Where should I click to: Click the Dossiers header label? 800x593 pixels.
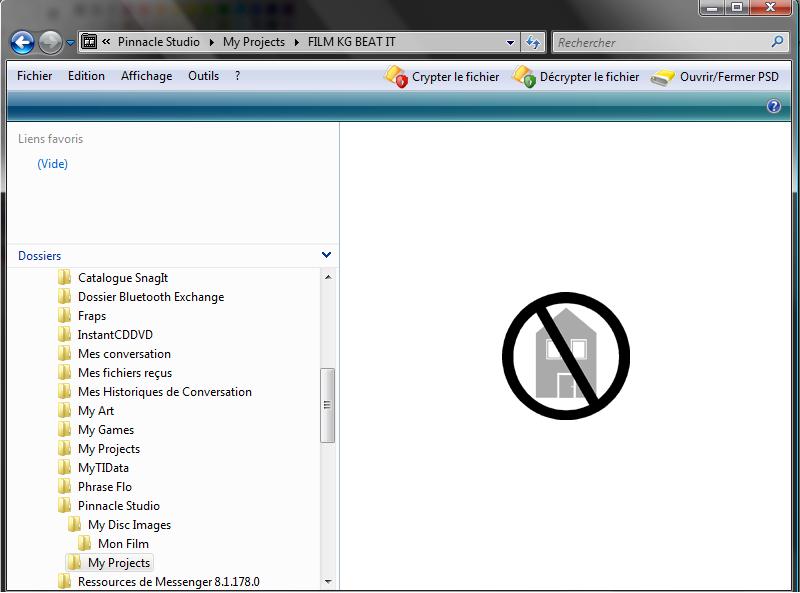pos(39,256)
